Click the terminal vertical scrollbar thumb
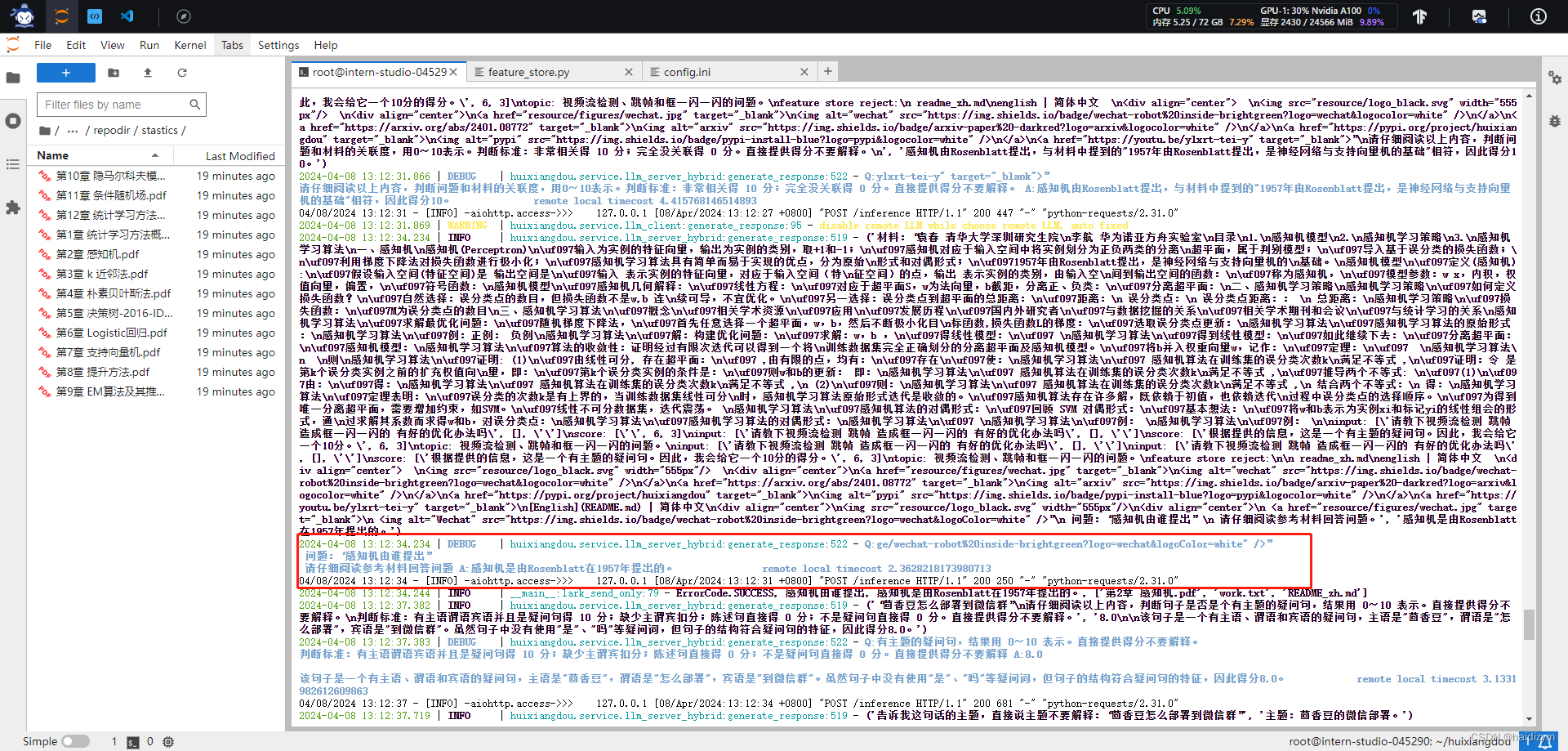This screenshot has height=751, width=1568. (x=1529, y=624)
